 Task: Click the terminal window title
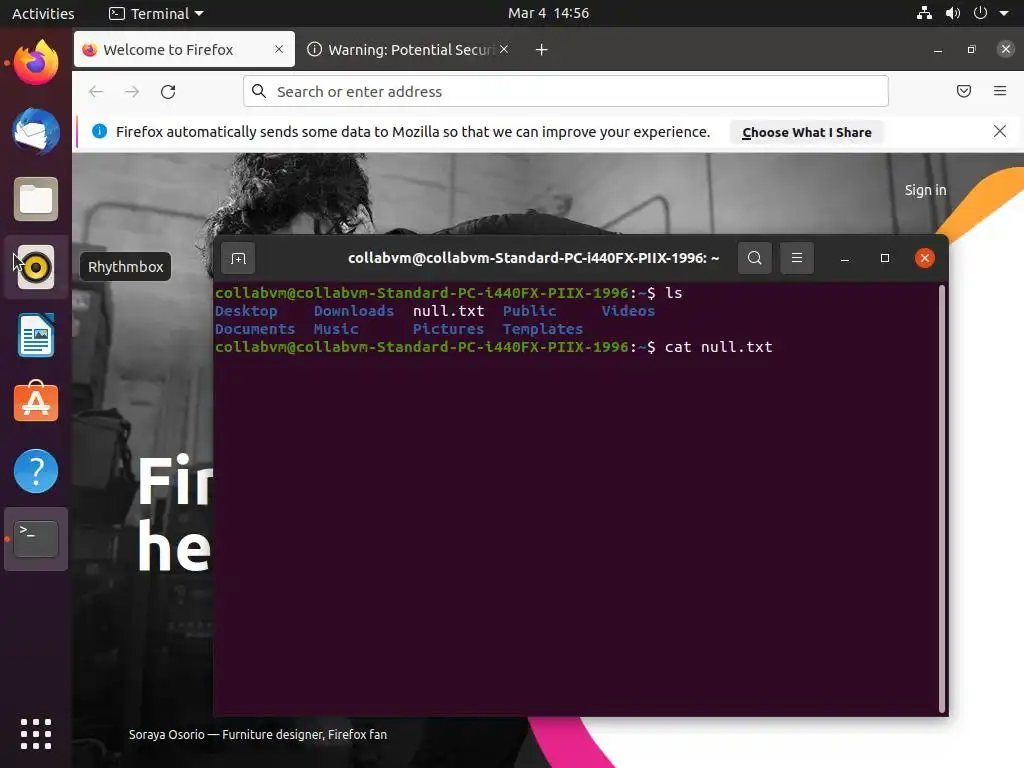[534, 258]
